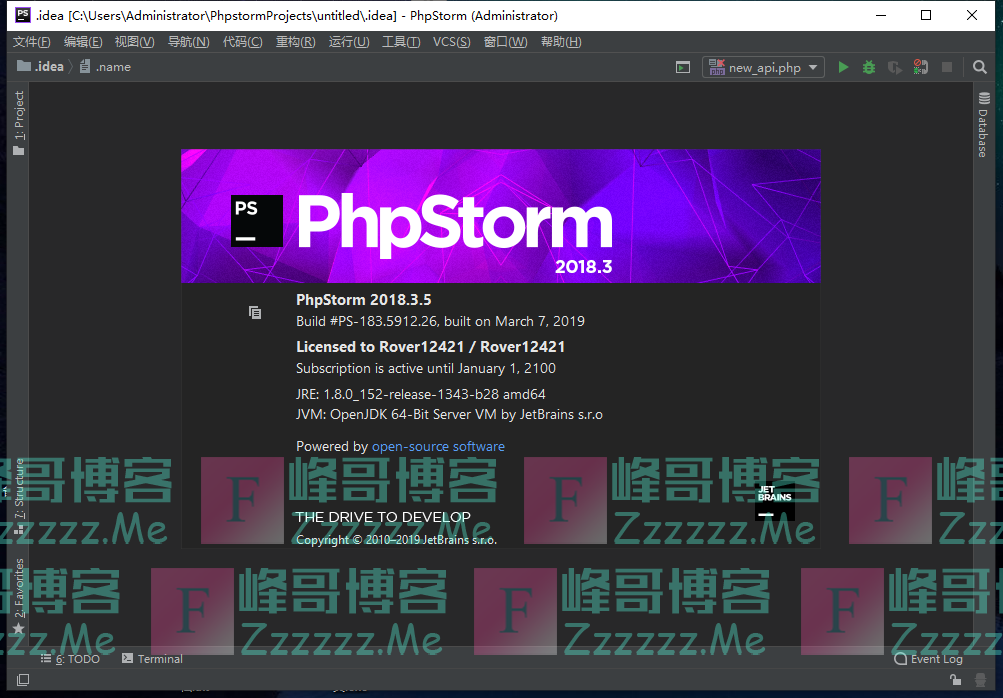Click the Stop process square icon

947,67
